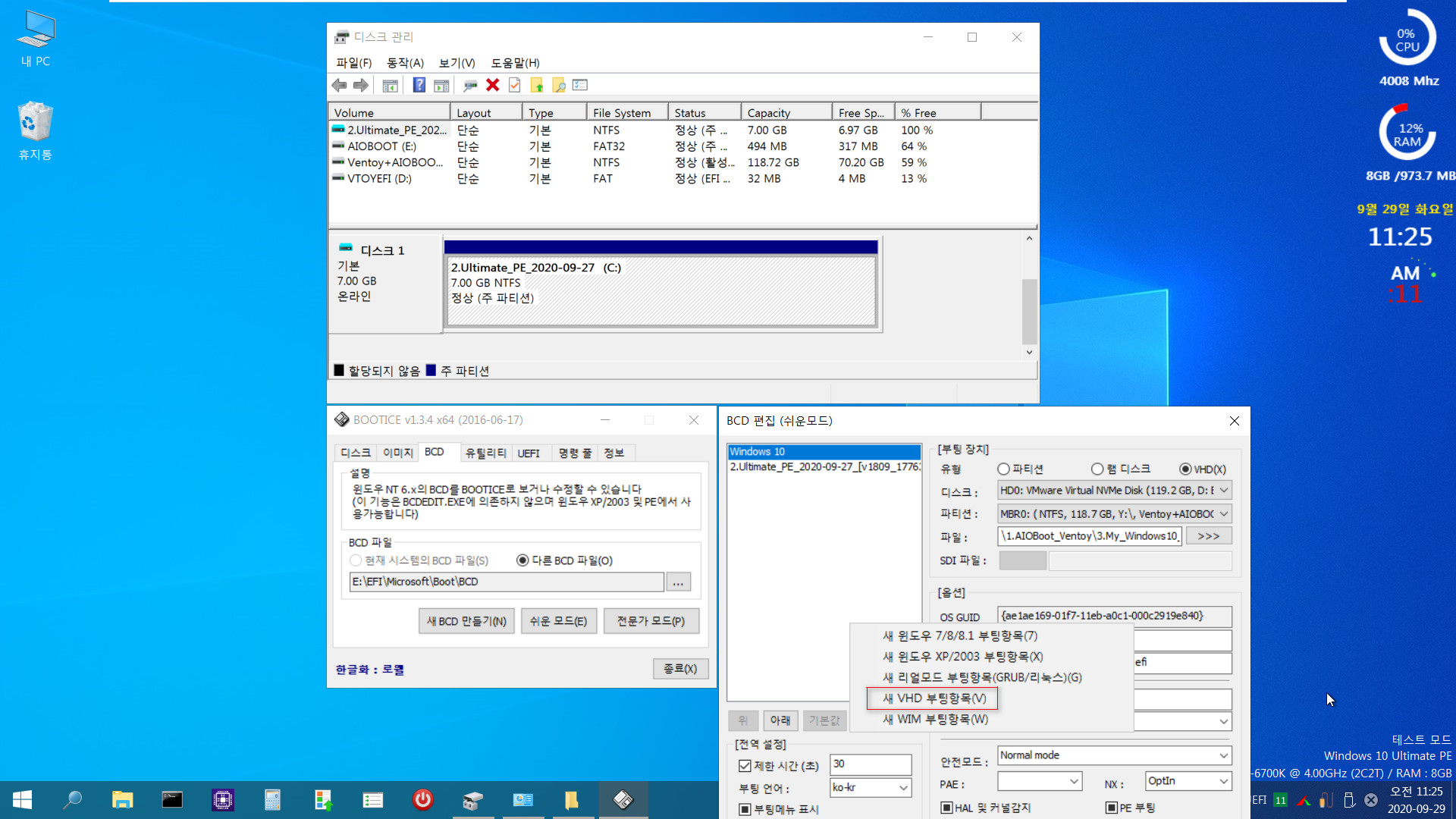Open the Windows Start button
Viewport: 1456px width, 819px height.
pos(23,800)
